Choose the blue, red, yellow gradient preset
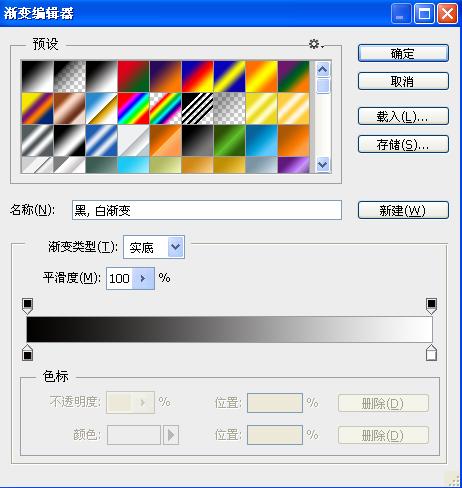The image size is (462, 488). click(x=198, y=76)
